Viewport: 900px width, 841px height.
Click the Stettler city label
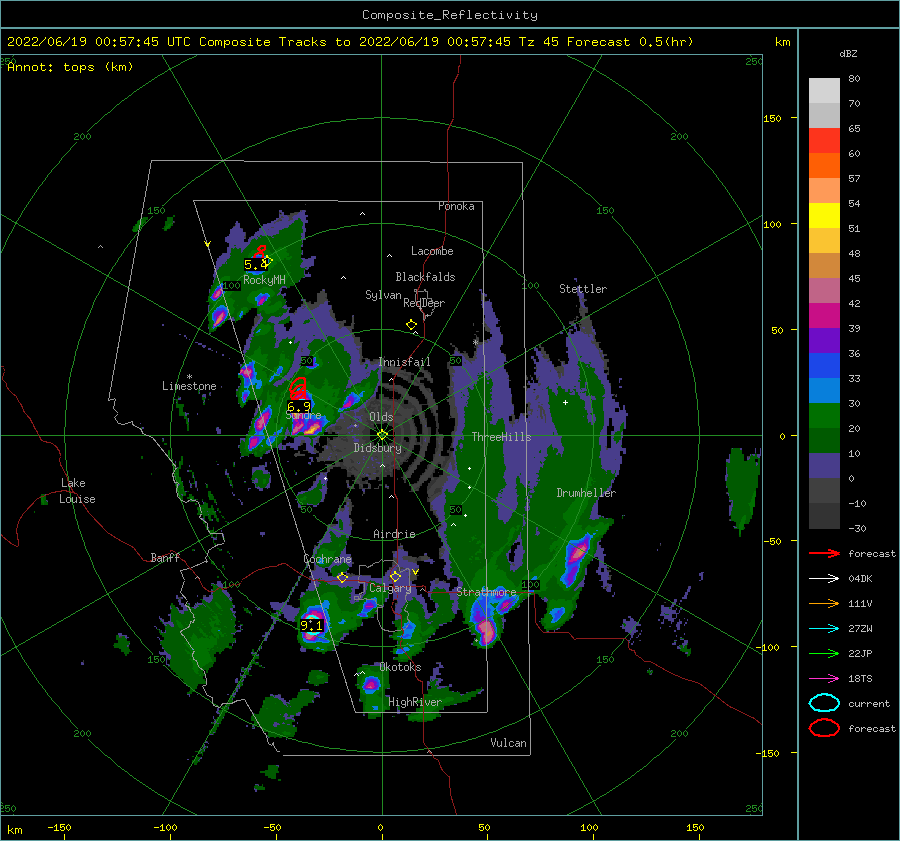(x=583, y=289)
